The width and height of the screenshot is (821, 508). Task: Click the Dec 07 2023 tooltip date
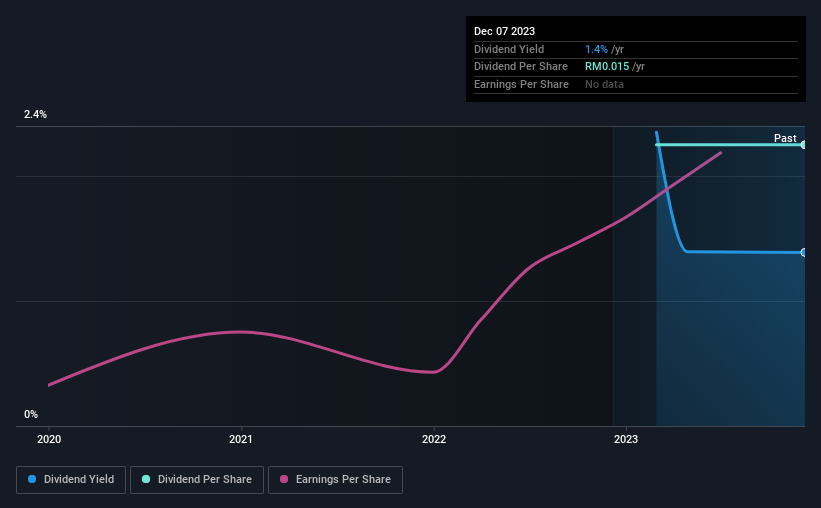tap(504, 31)
